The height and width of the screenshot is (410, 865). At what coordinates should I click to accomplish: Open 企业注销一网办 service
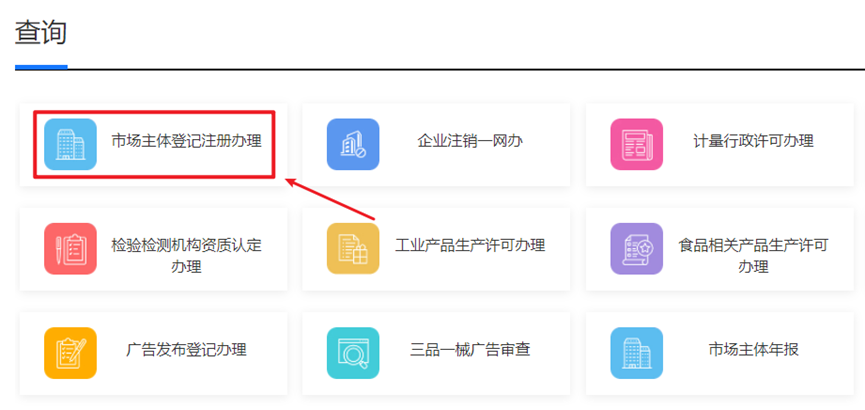[x=470, y=141]
